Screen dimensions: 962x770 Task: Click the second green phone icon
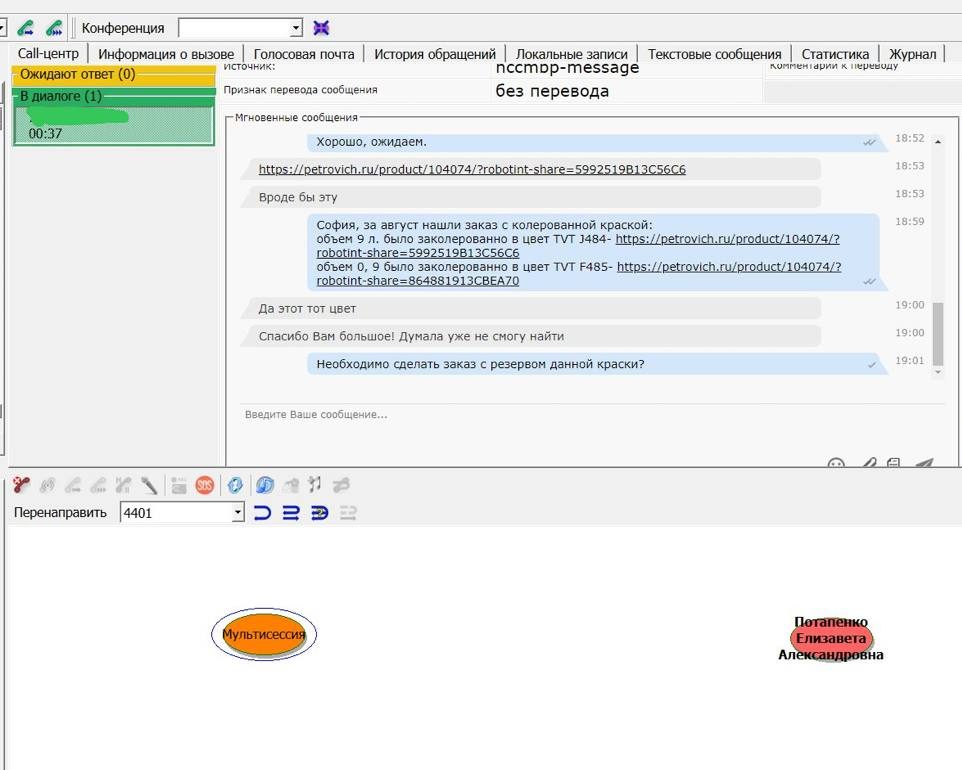[54, 28]
